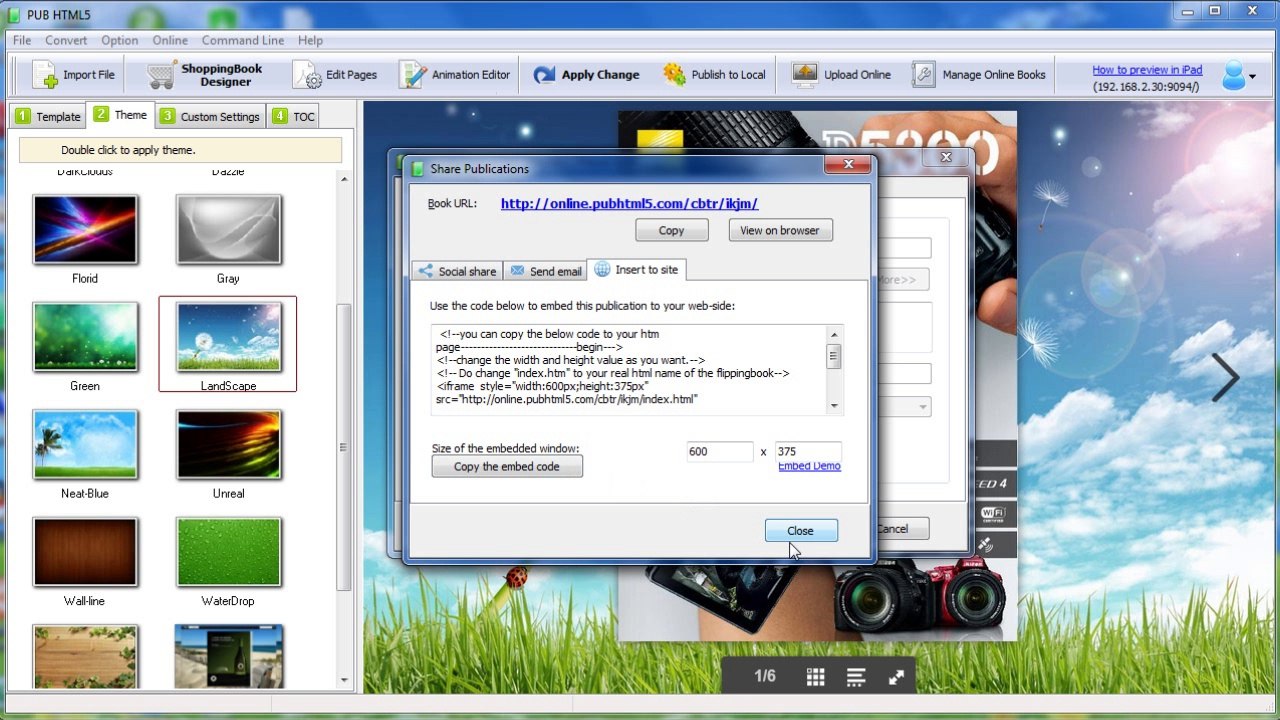
Task: Click Apply Change in the toolbar
Action: click(586, 75)
